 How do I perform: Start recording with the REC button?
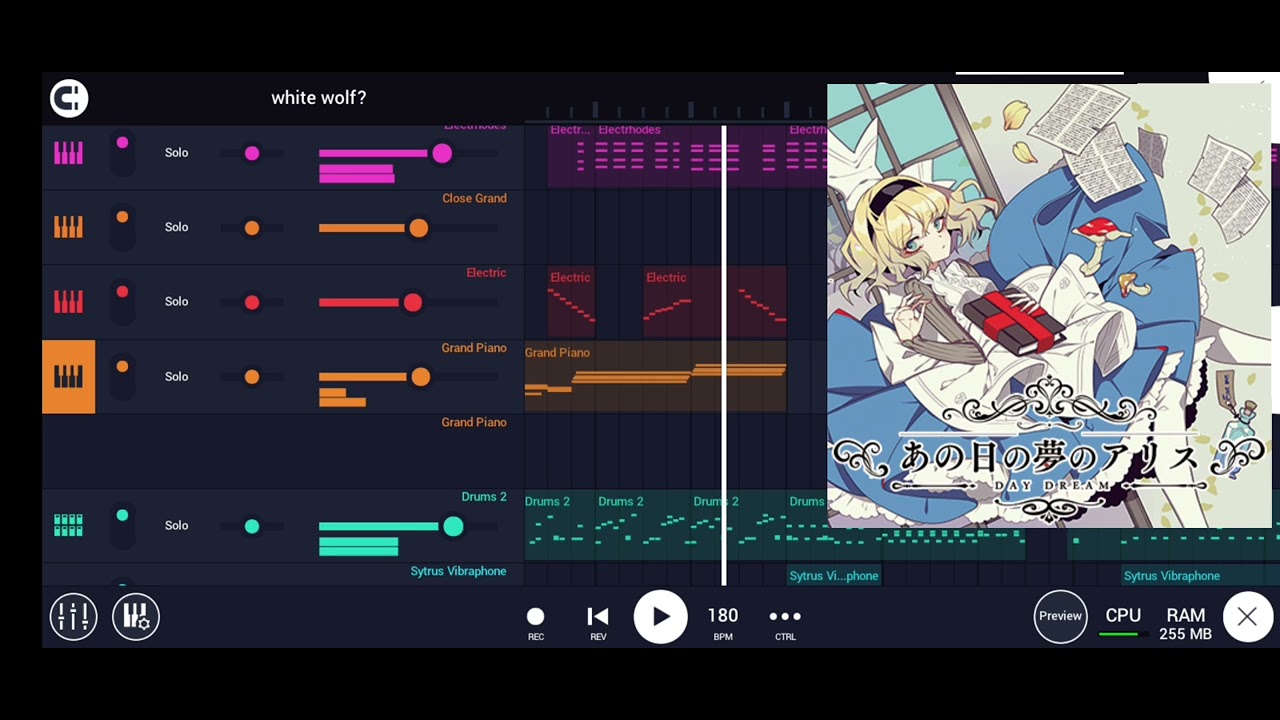tap(536, 622)
